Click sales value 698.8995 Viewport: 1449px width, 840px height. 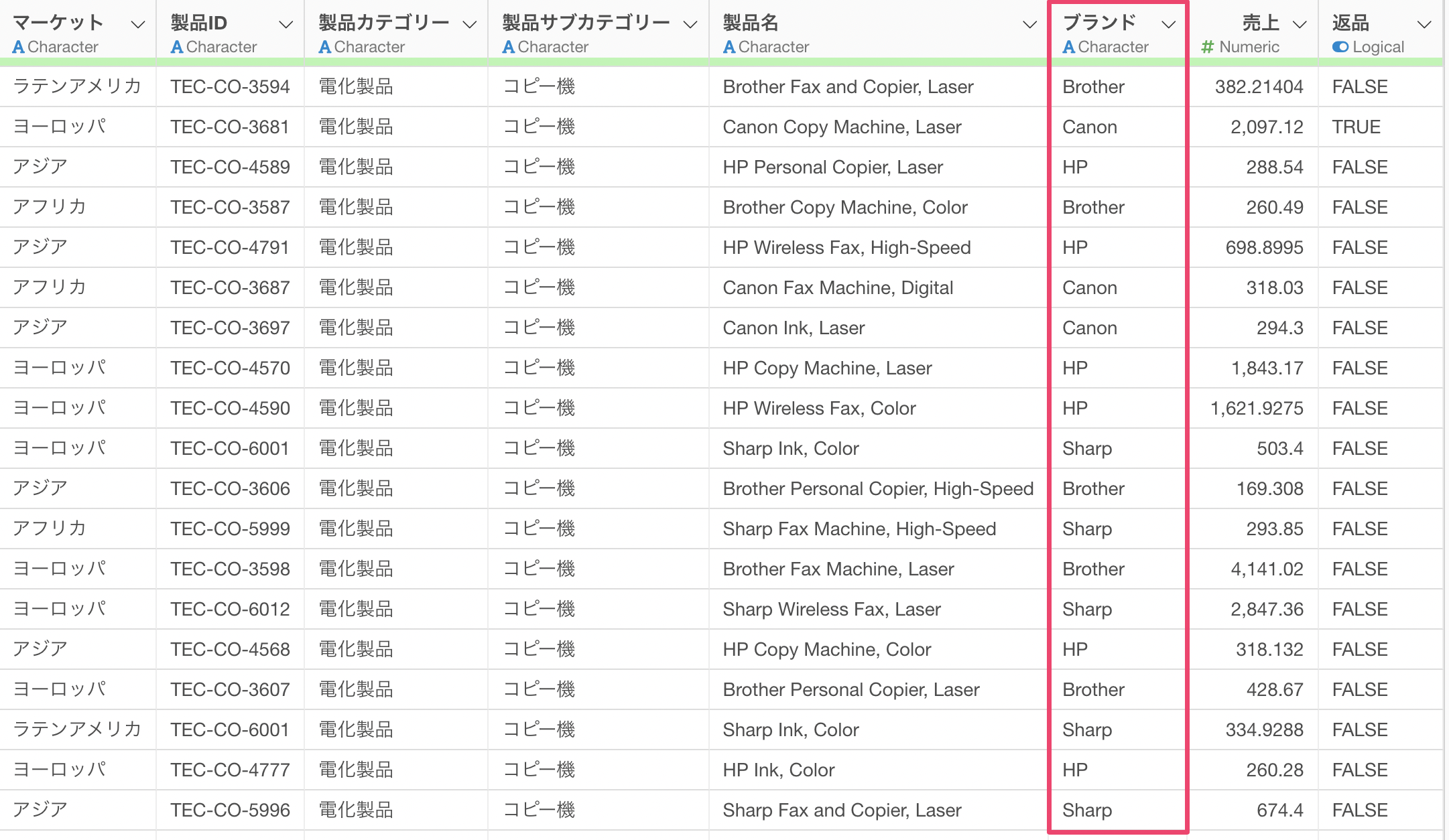[x=1264, y=247]
